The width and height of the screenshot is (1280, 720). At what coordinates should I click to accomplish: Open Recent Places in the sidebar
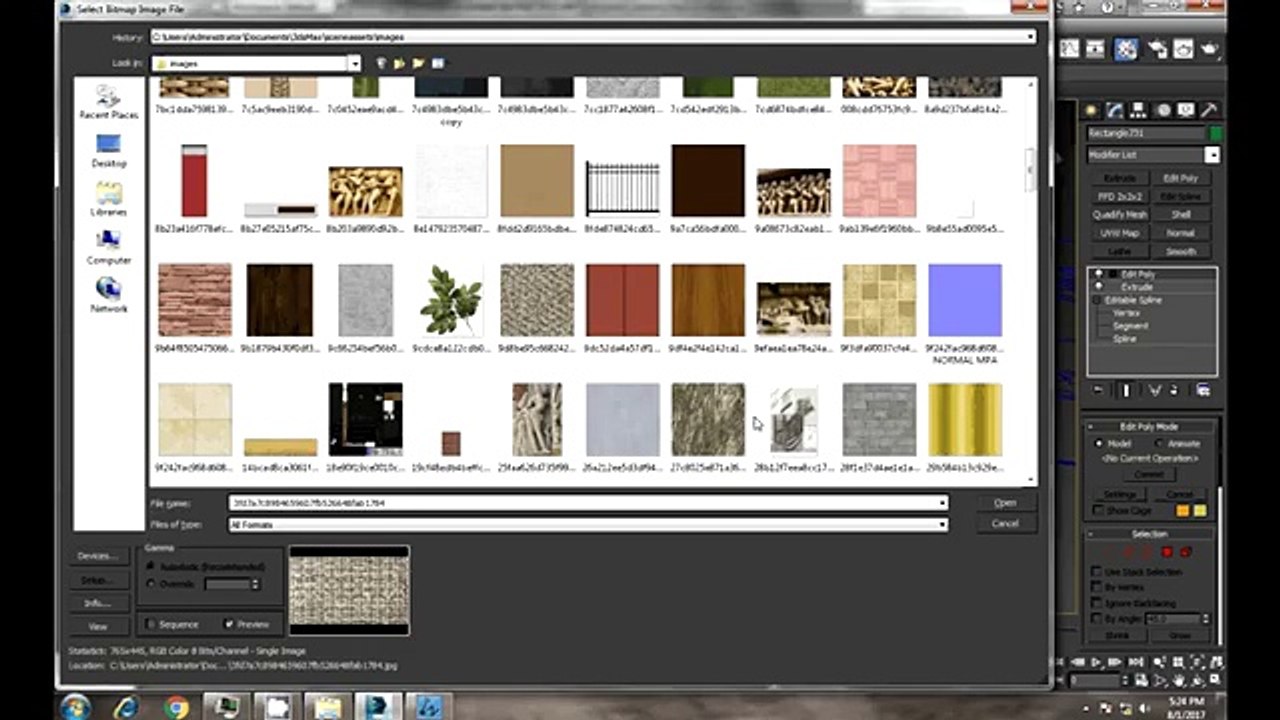click(x=109, y=103)
